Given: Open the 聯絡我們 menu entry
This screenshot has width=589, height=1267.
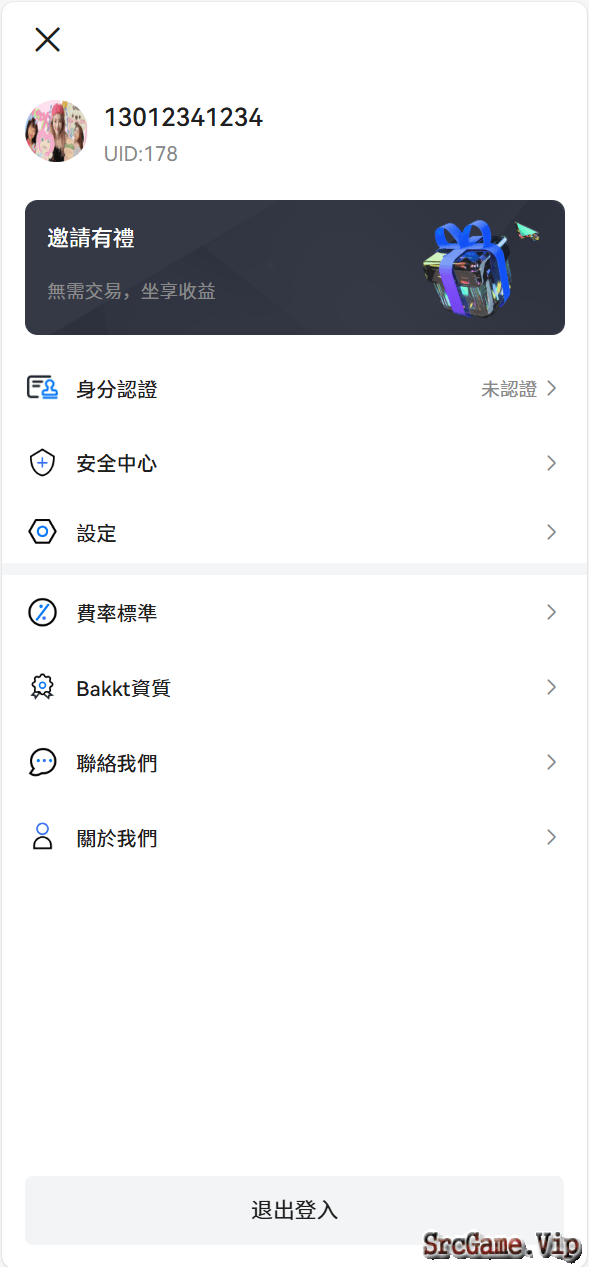Looking at the screenshot, I should click(294, 762).
